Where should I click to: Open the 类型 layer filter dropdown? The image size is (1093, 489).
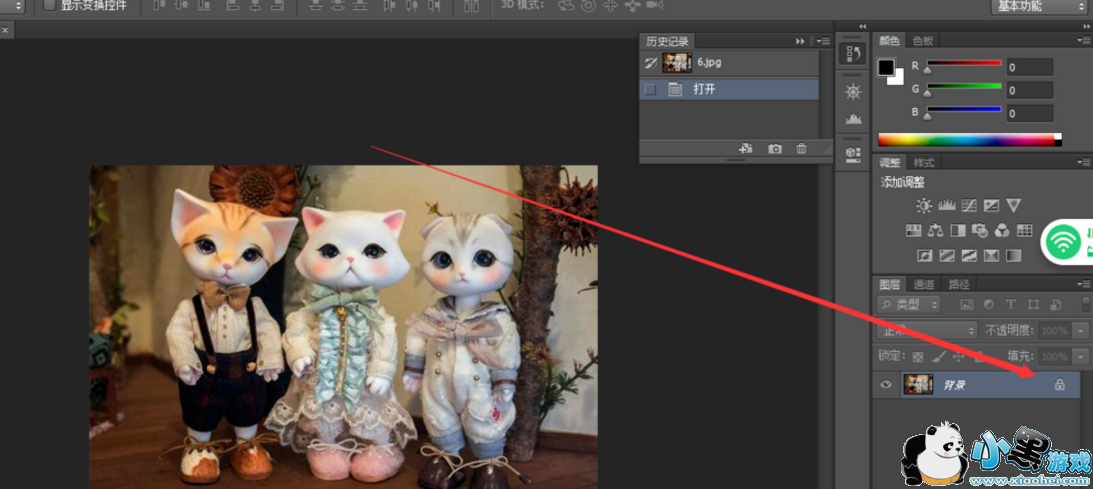(x=909, y=305)
